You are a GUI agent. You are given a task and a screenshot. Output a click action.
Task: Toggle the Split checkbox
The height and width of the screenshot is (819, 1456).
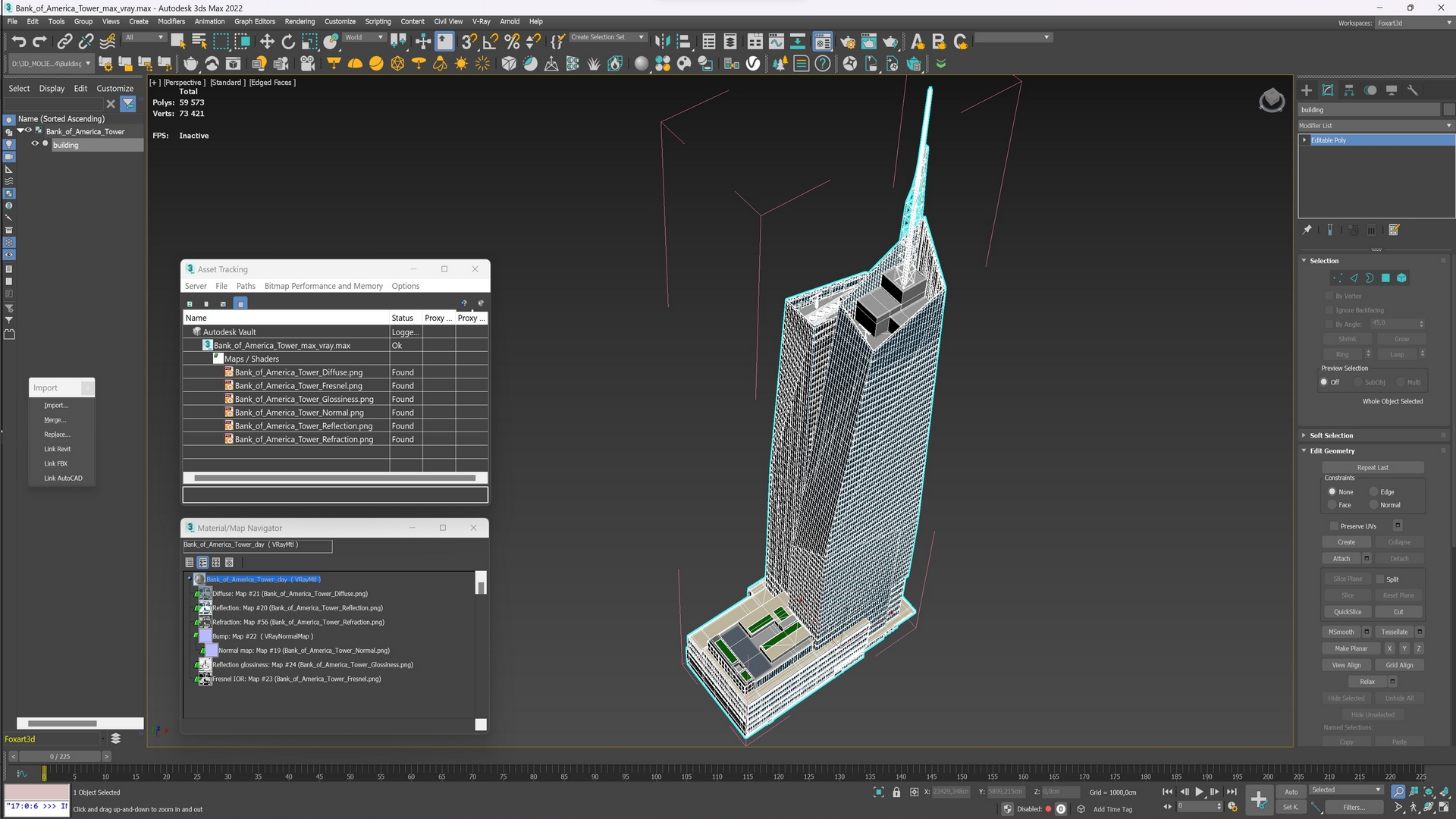(1380, 579)
